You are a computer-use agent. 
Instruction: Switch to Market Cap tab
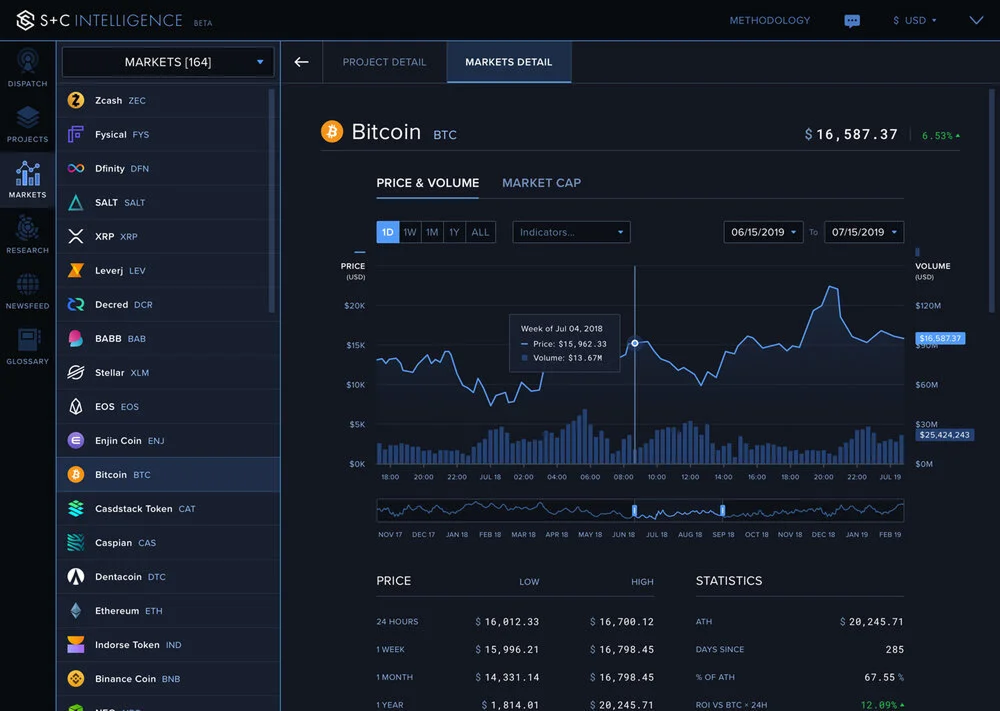coord(541,183)
